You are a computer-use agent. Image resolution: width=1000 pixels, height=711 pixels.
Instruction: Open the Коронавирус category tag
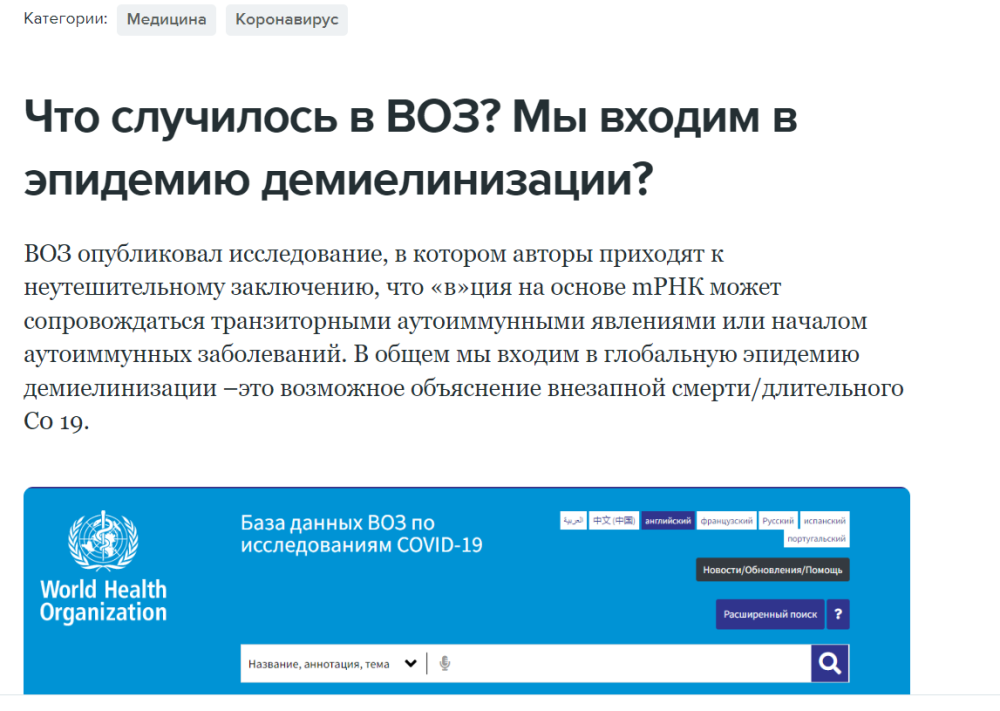coord(286,20)
